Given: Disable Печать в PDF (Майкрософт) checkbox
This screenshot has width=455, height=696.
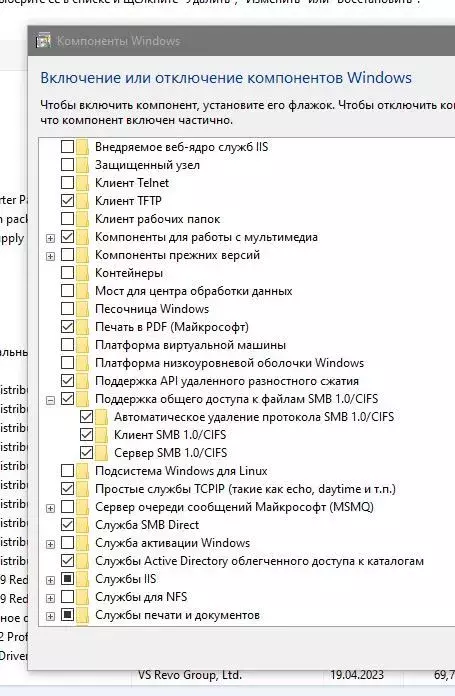Looking at the screenshot, I should click(67, 327).
